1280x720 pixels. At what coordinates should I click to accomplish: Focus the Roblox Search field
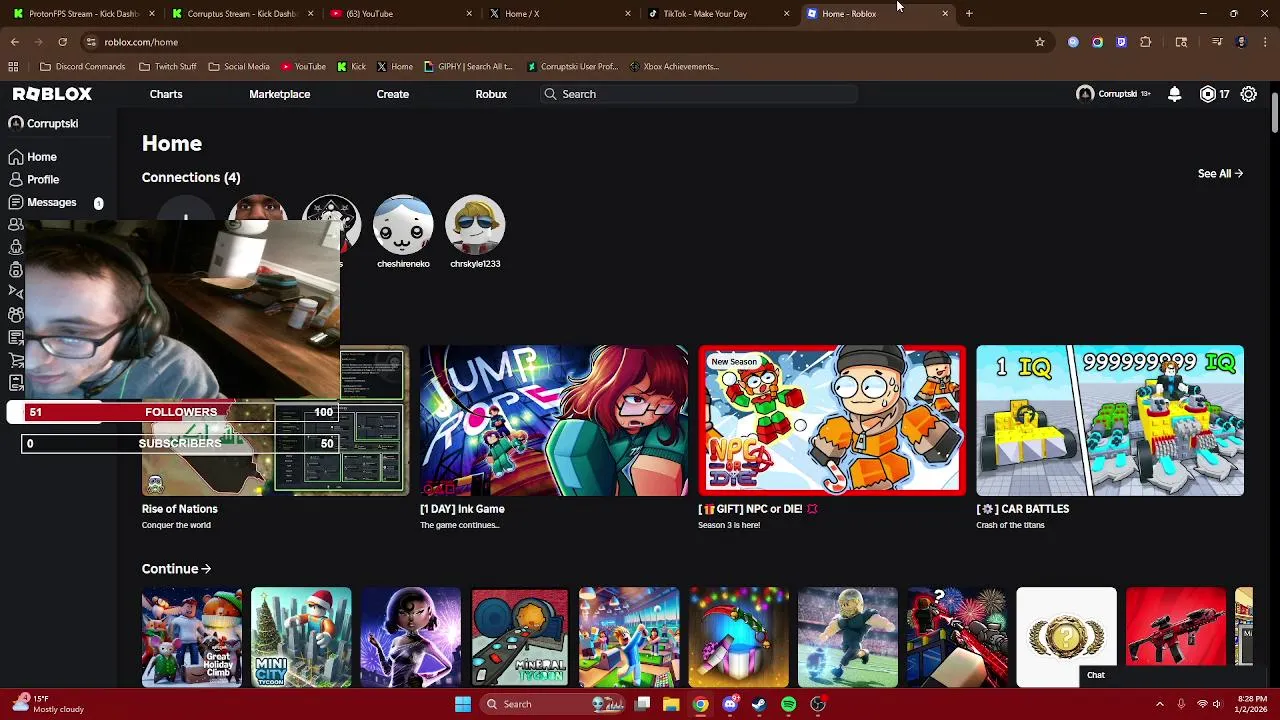[698, 94]
